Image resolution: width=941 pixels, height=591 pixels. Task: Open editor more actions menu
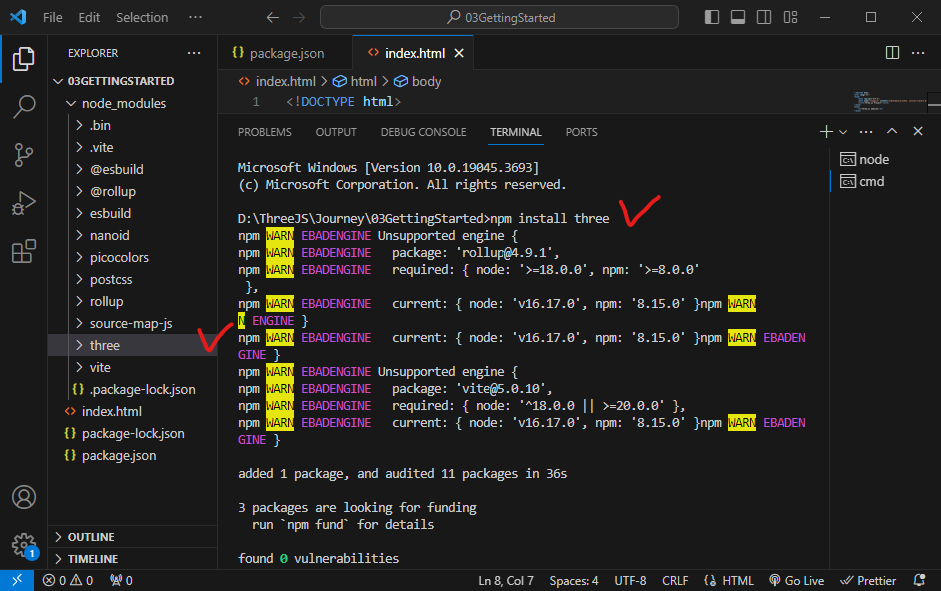(x=918, y=53)
